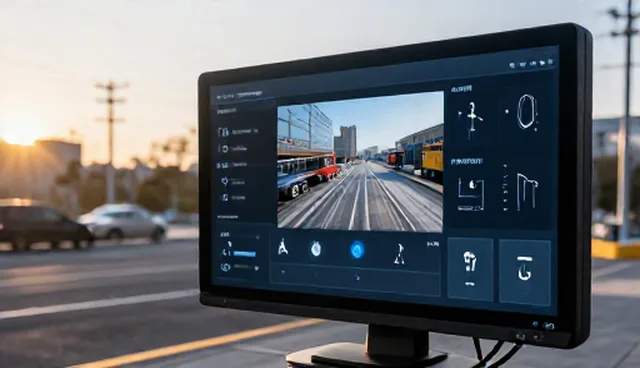The height and width of the screenshot is (368, 640).
Task: Click the small blue marker on the strip below the icons
Action: [x=358, y=278]
